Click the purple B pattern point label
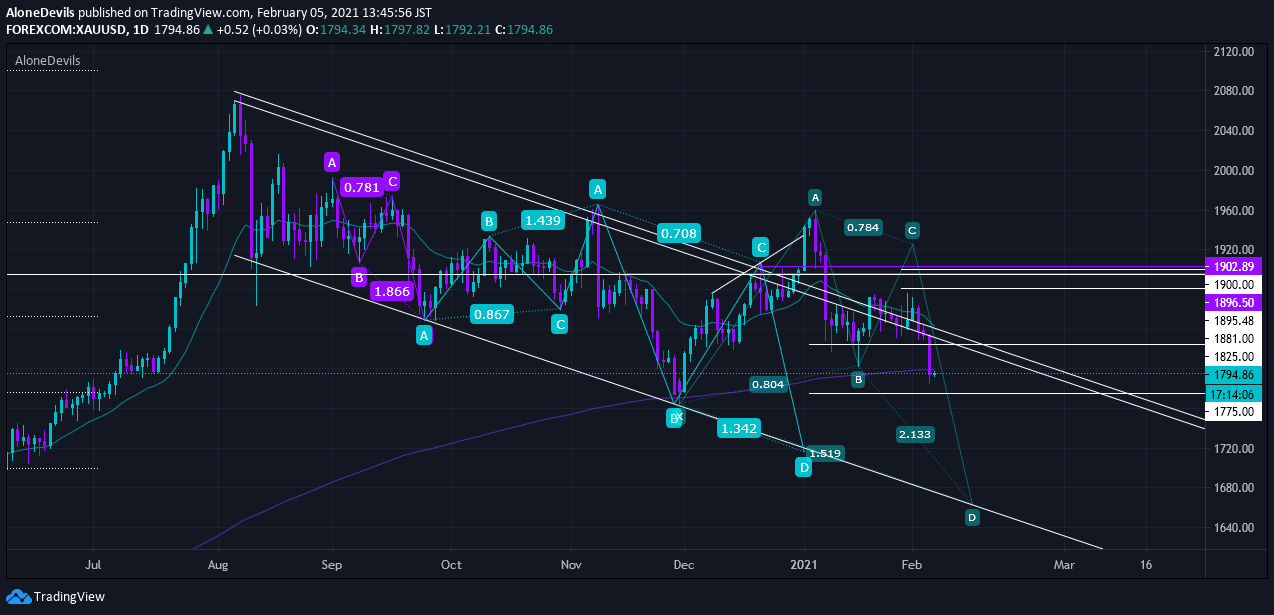This screenshot has width=1274, height=615. [x=358, y=276]
